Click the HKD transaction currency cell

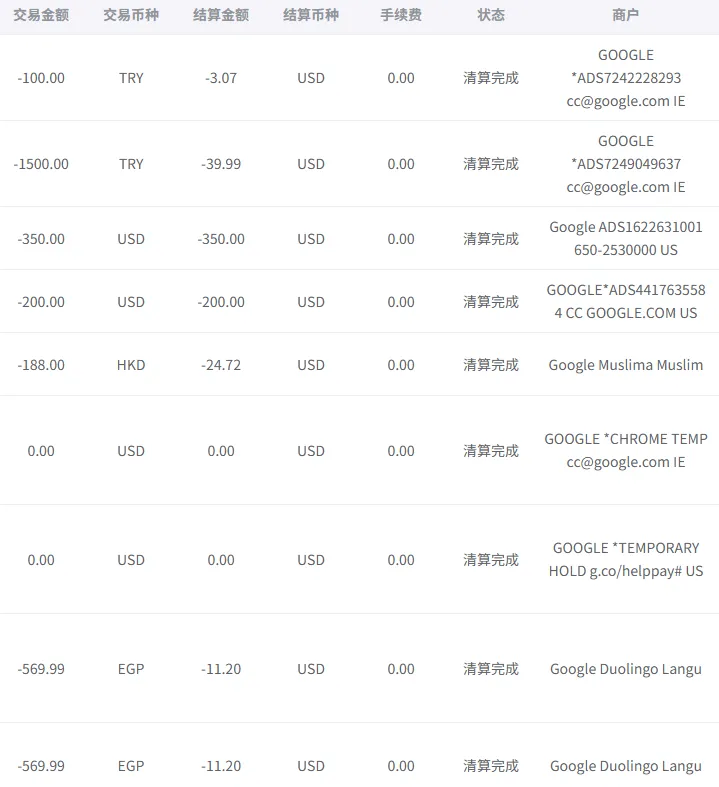click(x=131, y=365)
